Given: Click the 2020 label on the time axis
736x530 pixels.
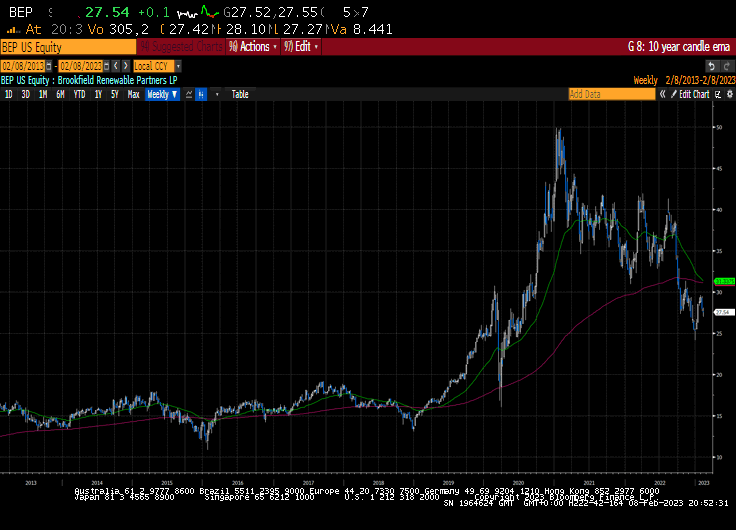Looking at the screenshot, I should point(518,483).
